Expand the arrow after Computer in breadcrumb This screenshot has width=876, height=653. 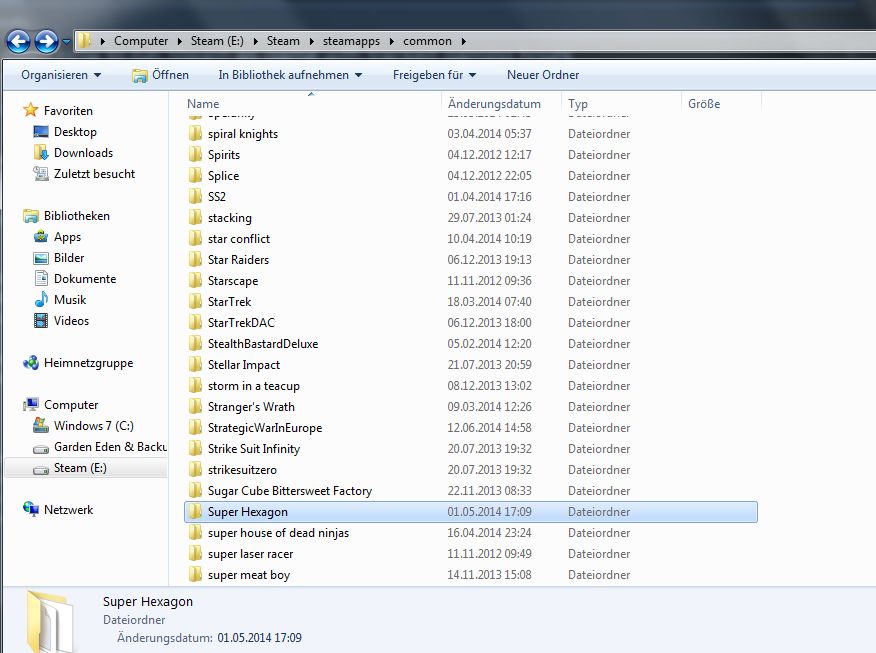(179, 41)
